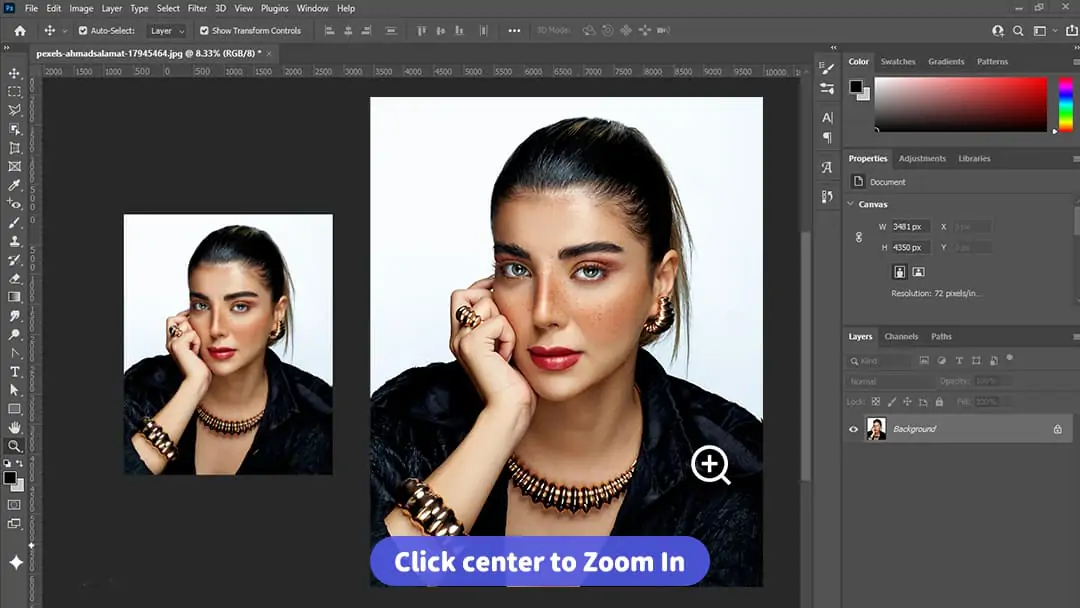Open the Layers panel menu
1080x608 pixels.
pyautogui.click(x=1076, y=337)
